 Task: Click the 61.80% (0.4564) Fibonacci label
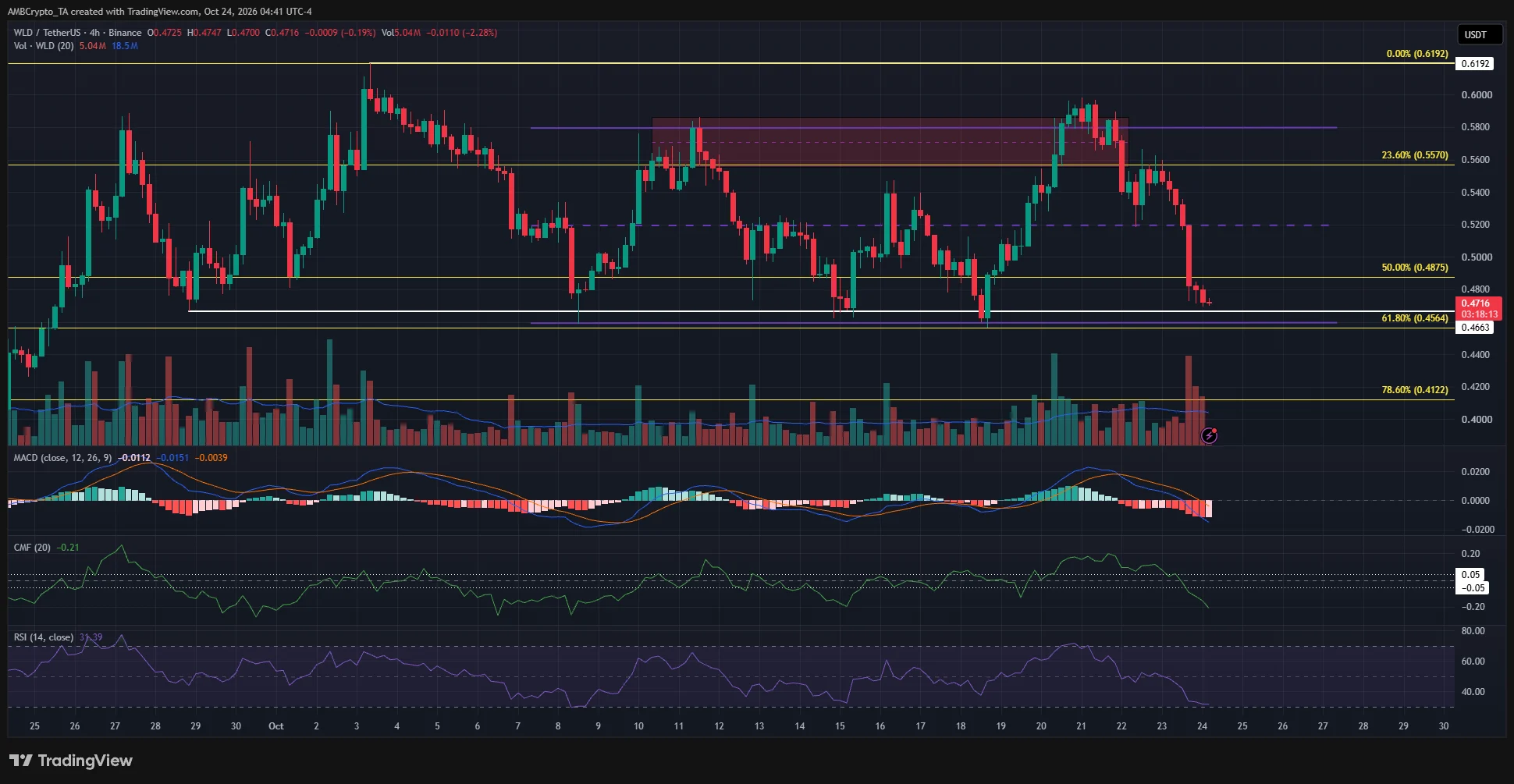coord(1415,318)
